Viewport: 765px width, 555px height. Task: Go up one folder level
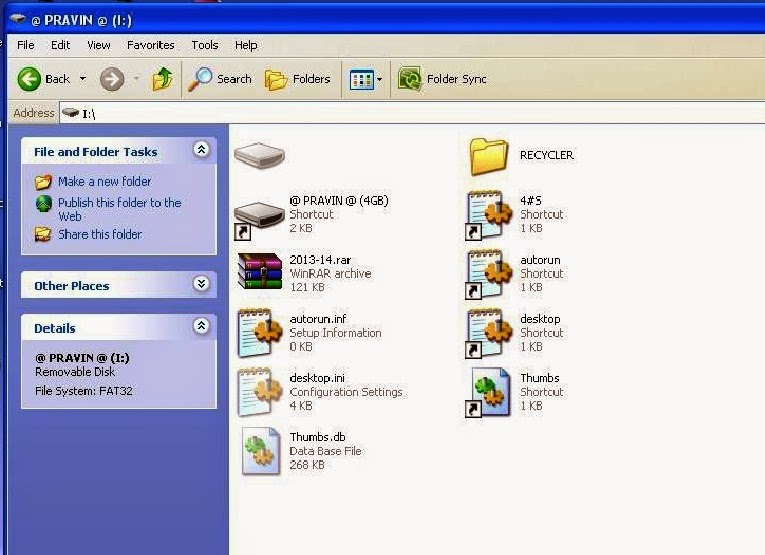point(162,79)
